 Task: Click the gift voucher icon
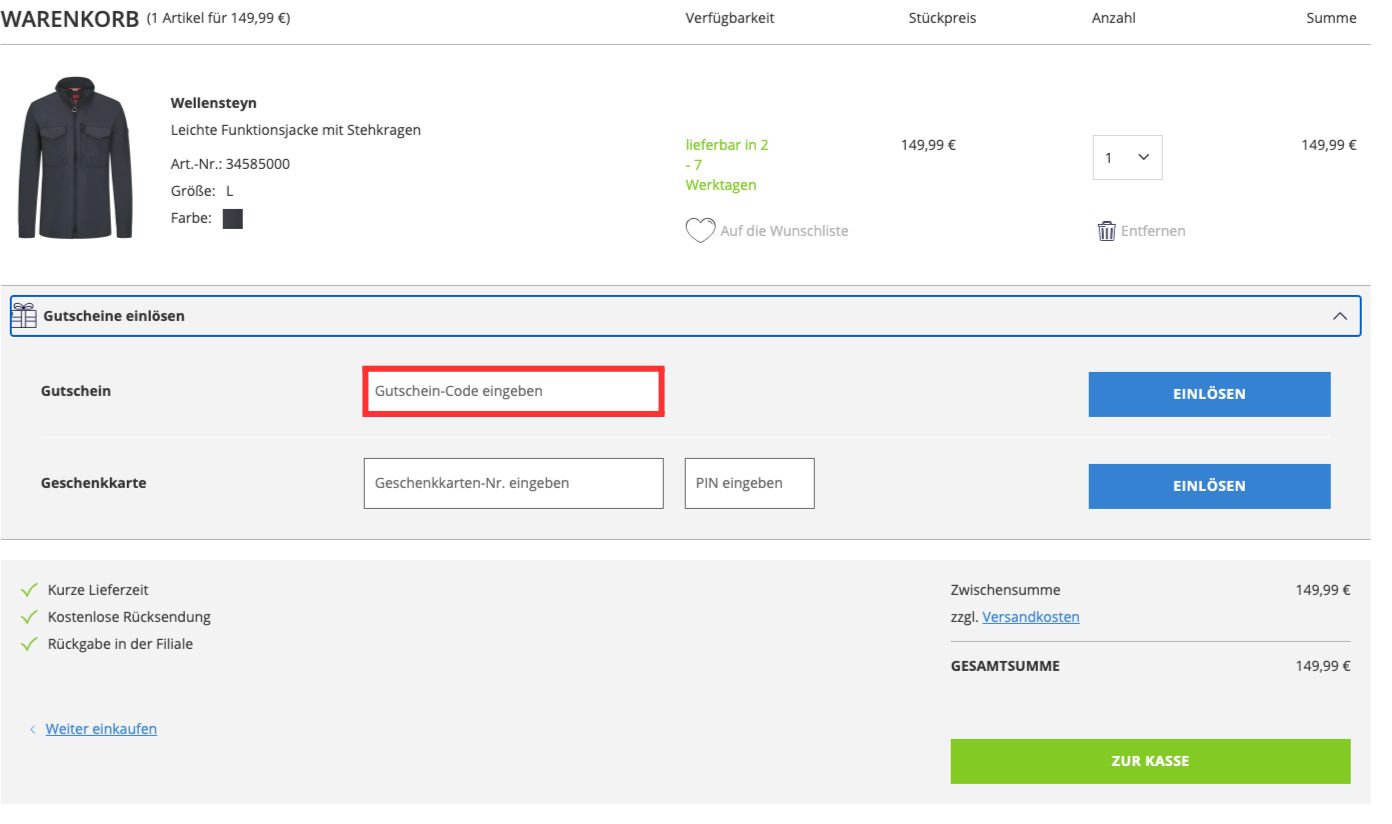[24, 316]
